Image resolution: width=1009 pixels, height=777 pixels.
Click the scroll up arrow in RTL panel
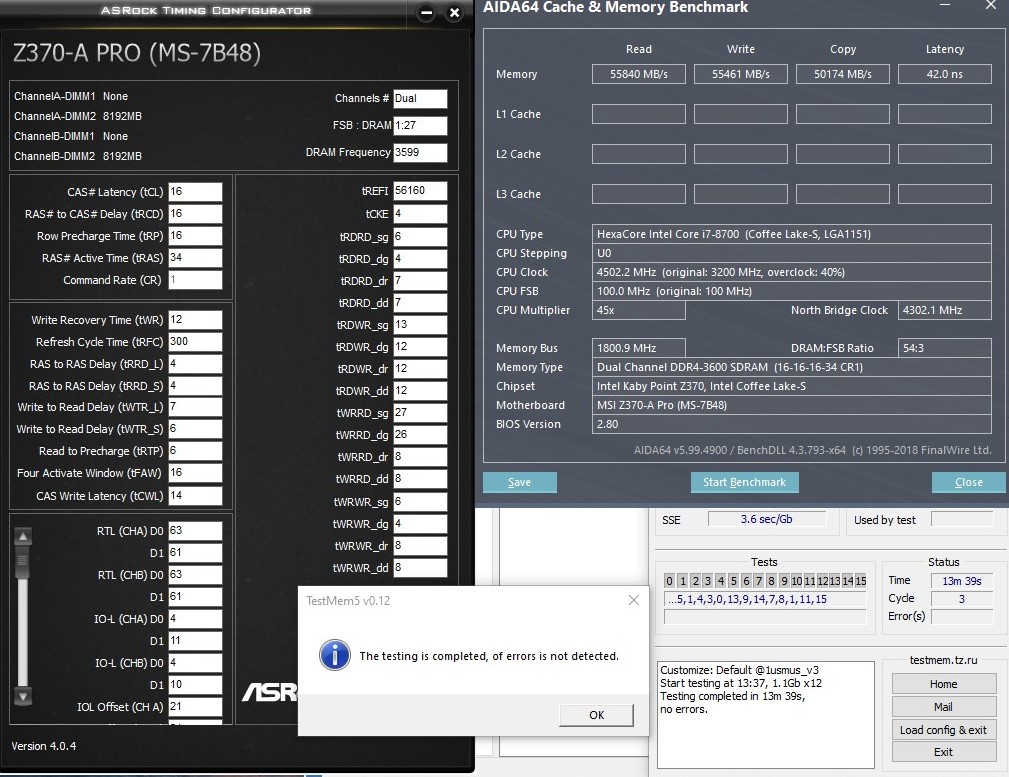coord(23,536)
